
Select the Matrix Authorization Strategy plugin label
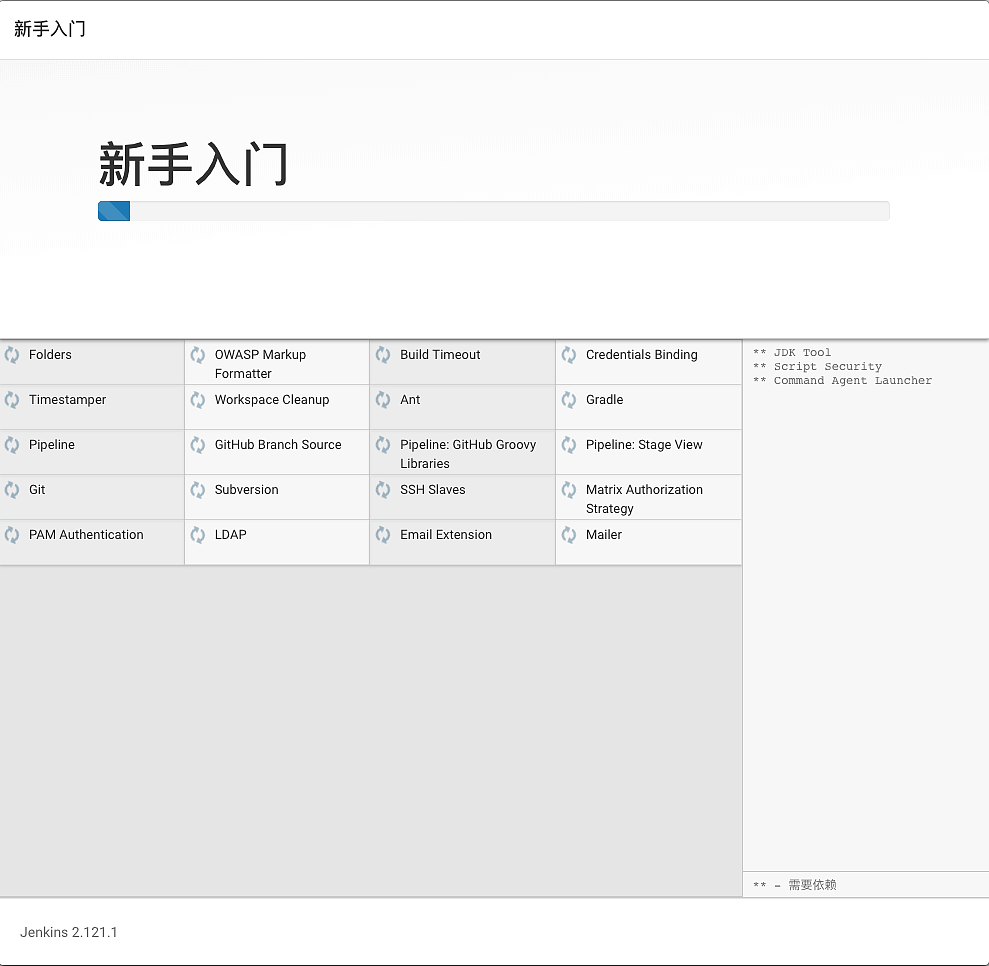[x=644, y=499]
